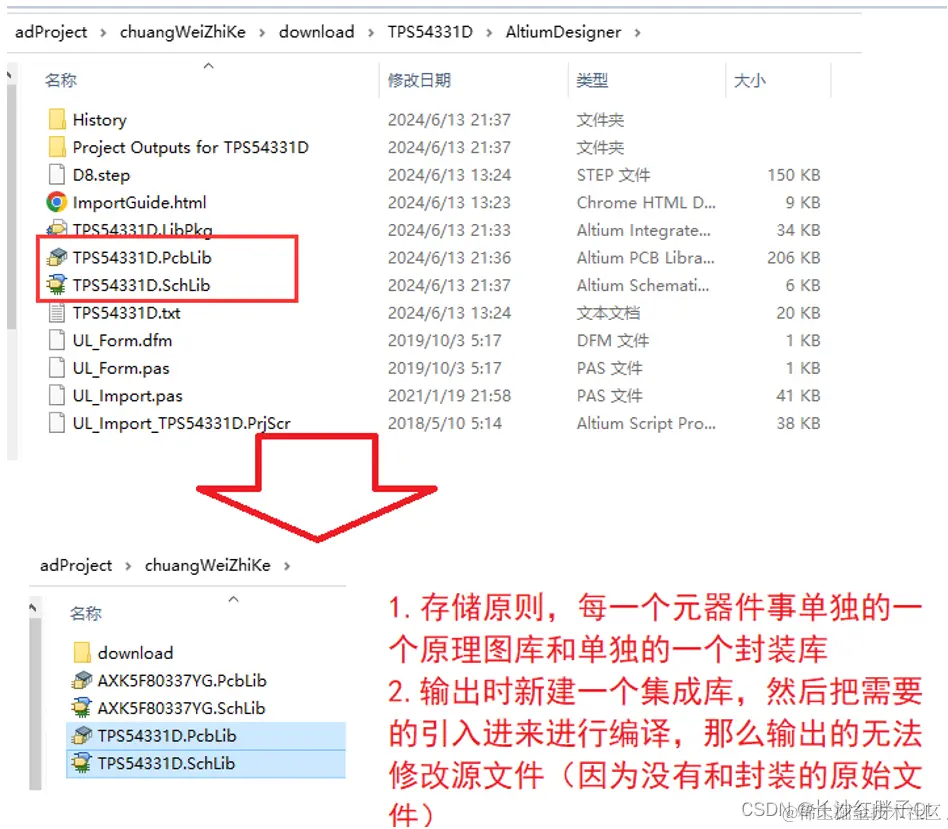Screen dimensions: 948x829
Task: Click the Project Outputs for TPS54331D folder icon
Action: (57, 147)
